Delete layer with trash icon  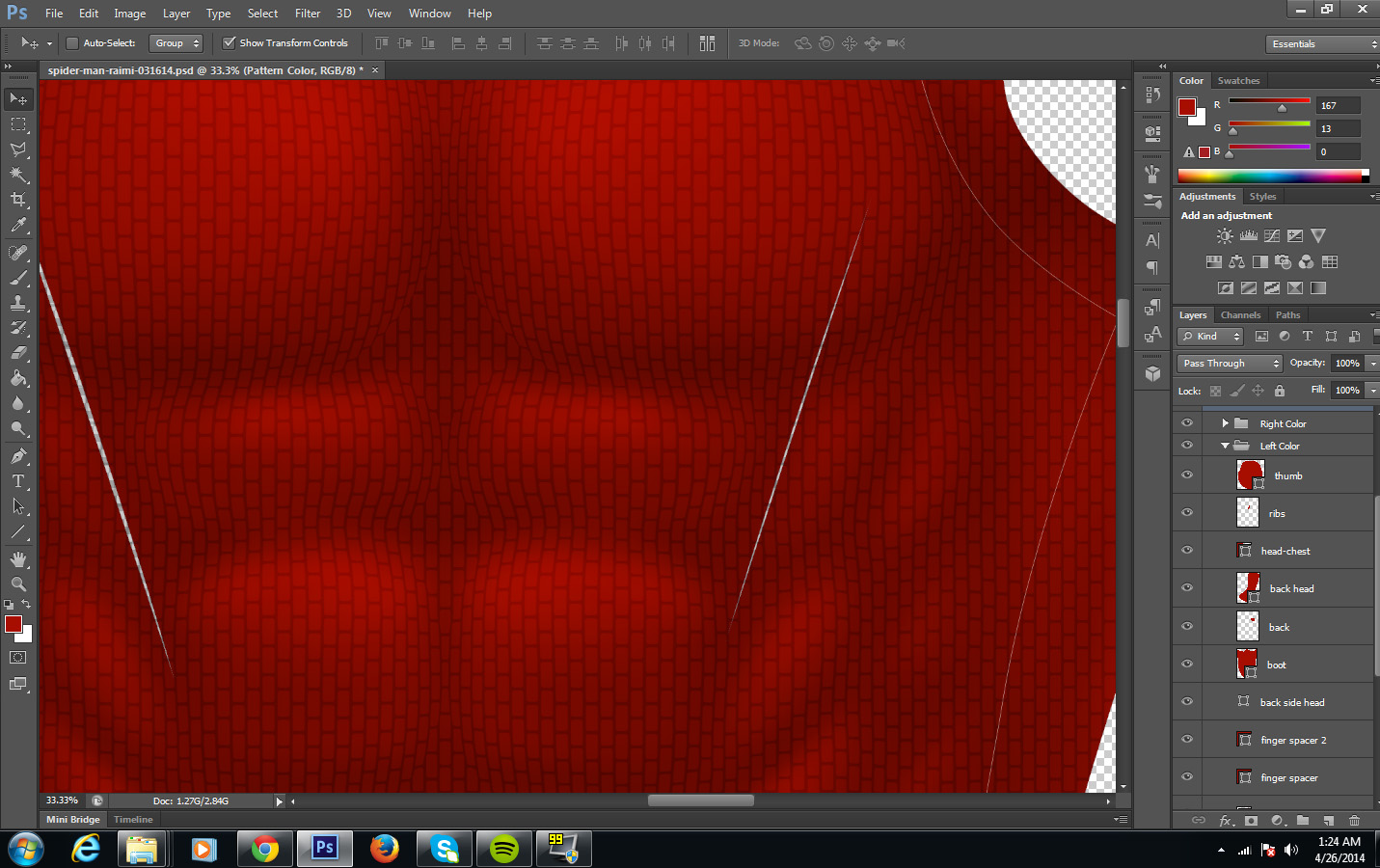[1354, 821]
